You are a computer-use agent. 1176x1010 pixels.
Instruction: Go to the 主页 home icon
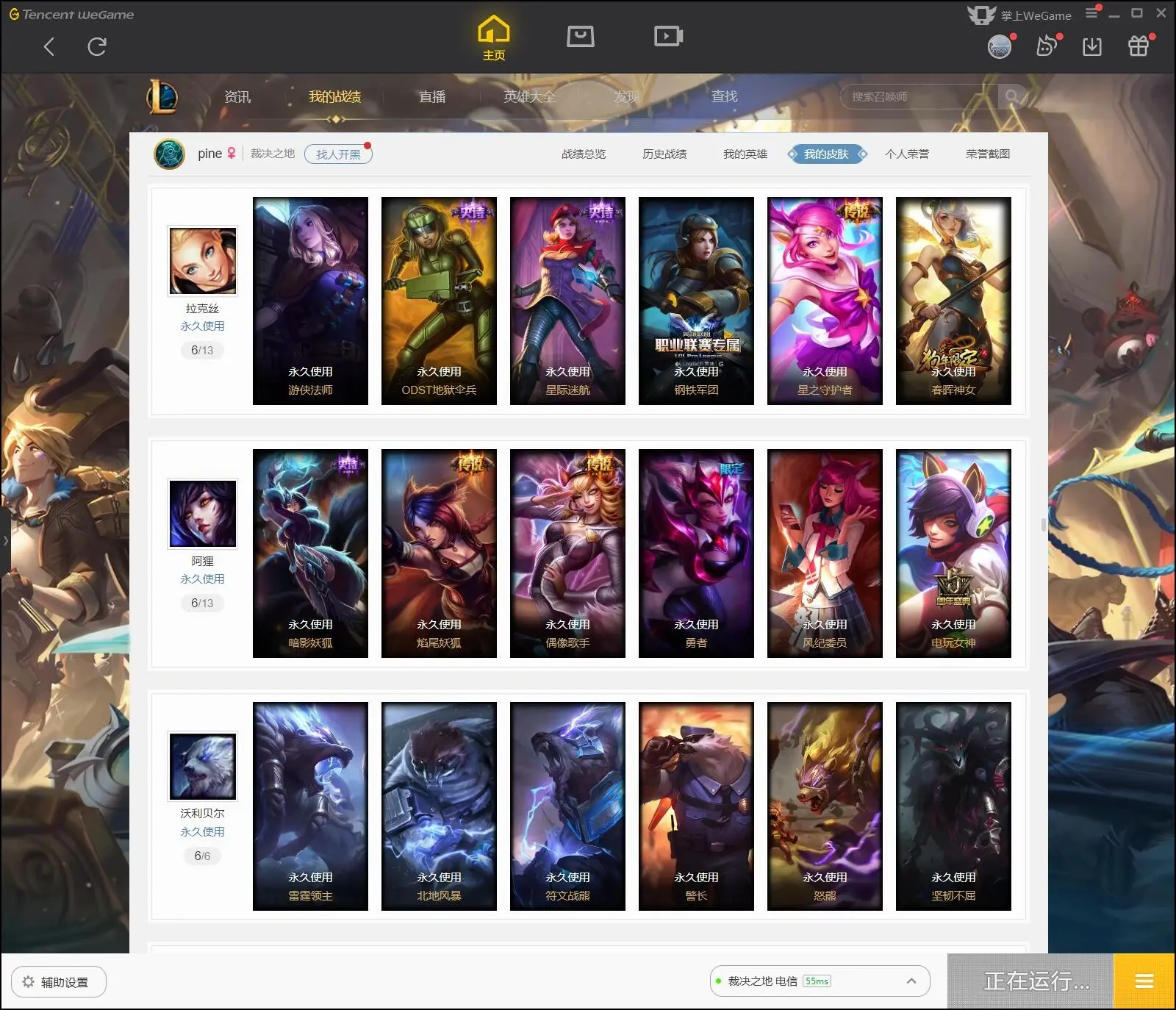(493, 38)
